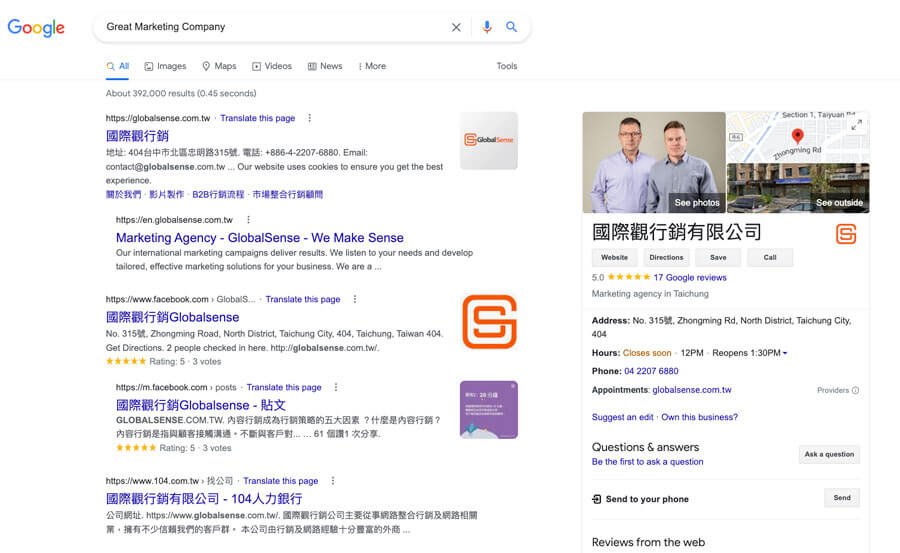Open the 國際觀行銷Globalsense - 貼文 result
Image resolution: width=900 pixels, height=553 pixels.
pos(200,405)
